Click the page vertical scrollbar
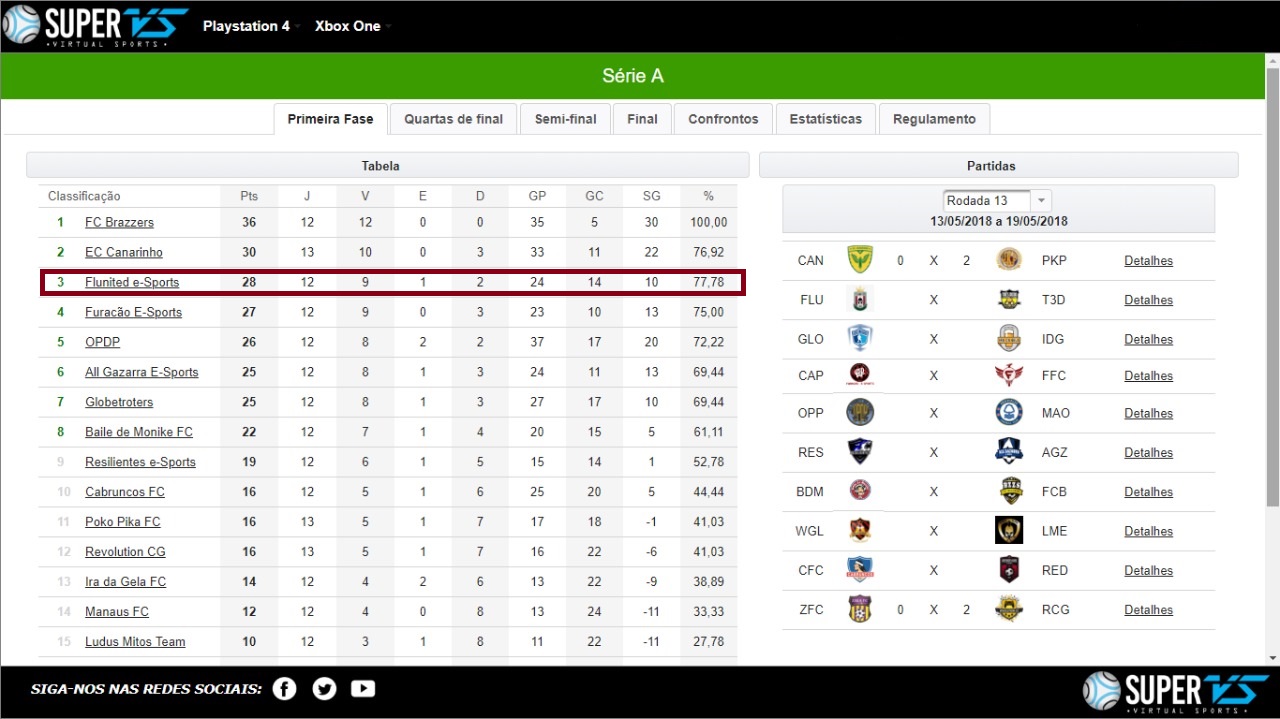 tap(1272, 358)
